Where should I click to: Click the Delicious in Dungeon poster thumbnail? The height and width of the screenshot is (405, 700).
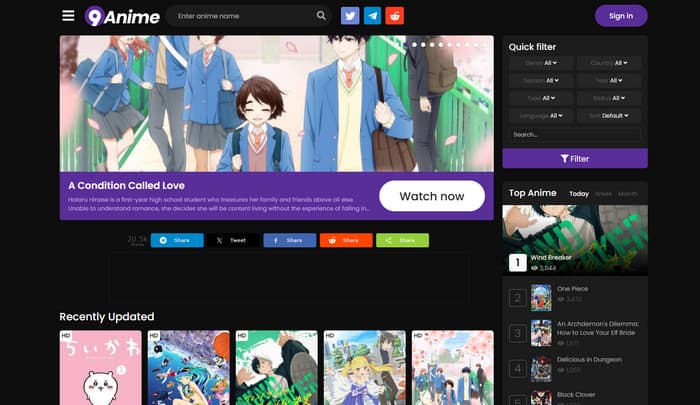coord(541,368)
